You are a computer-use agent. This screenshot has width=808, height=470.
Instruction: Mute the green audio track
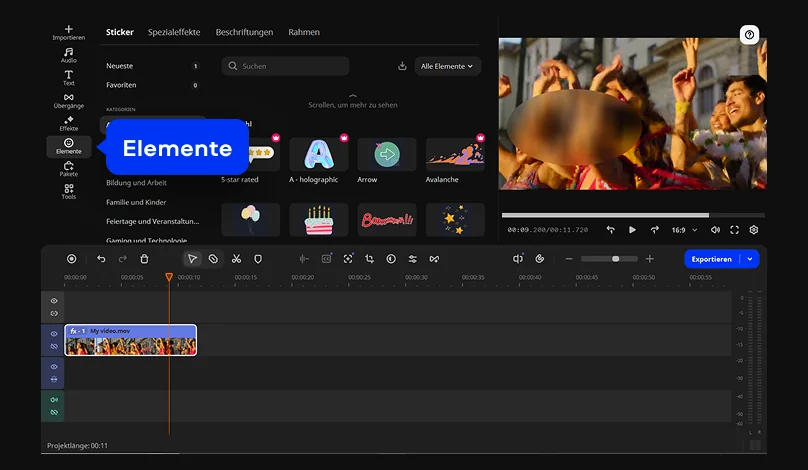tap(54, 400)
